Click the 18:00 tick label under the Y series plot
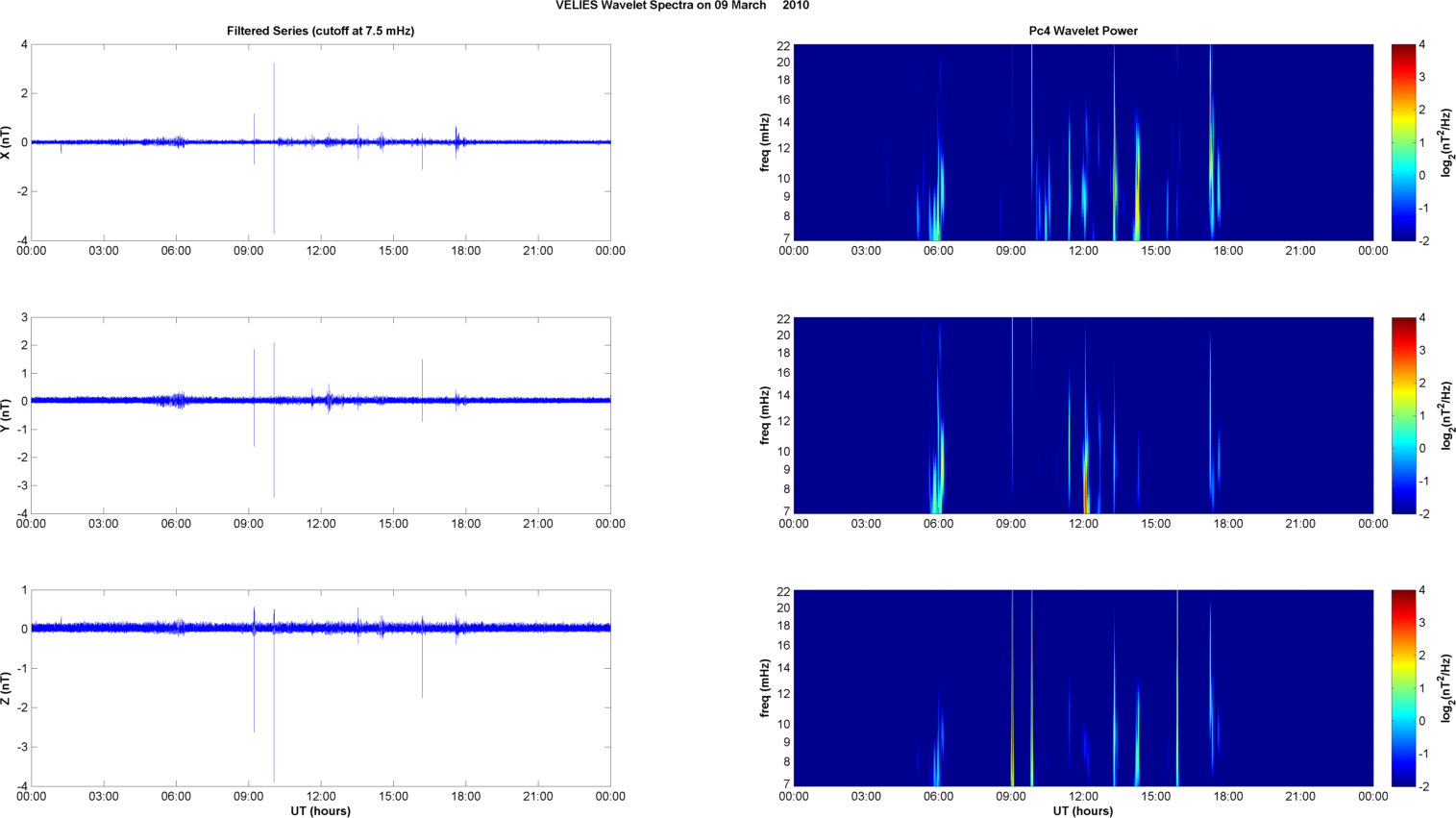 coord(466,524)
